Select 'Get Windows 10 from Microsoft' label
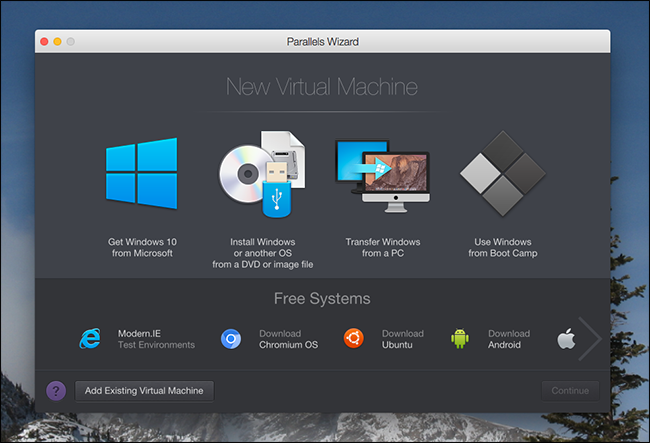This screenshot has width=650, height=443. (x=142, y=247)
